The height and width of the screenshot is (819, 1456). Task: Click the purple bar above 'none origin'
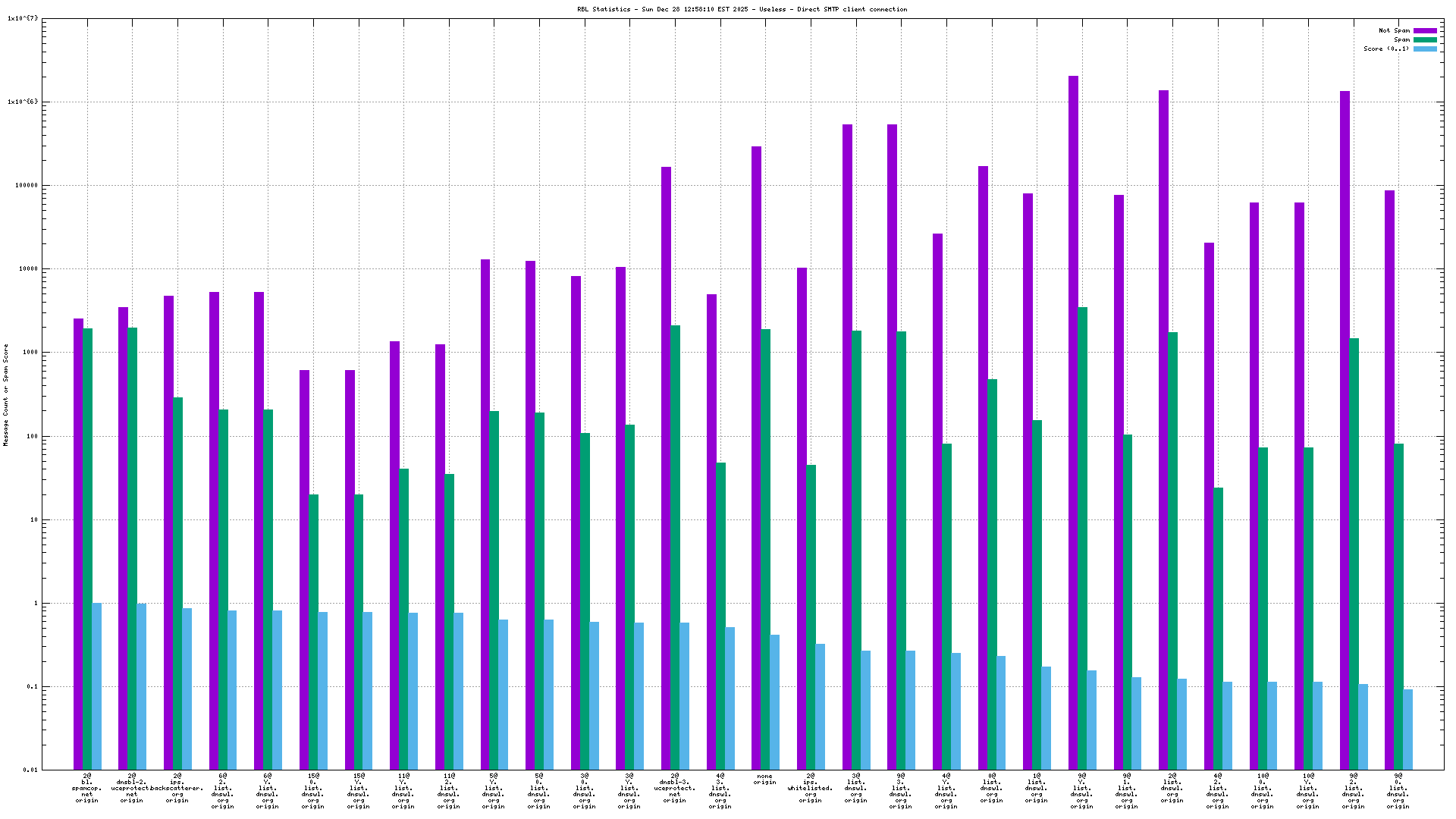point(756,455)
